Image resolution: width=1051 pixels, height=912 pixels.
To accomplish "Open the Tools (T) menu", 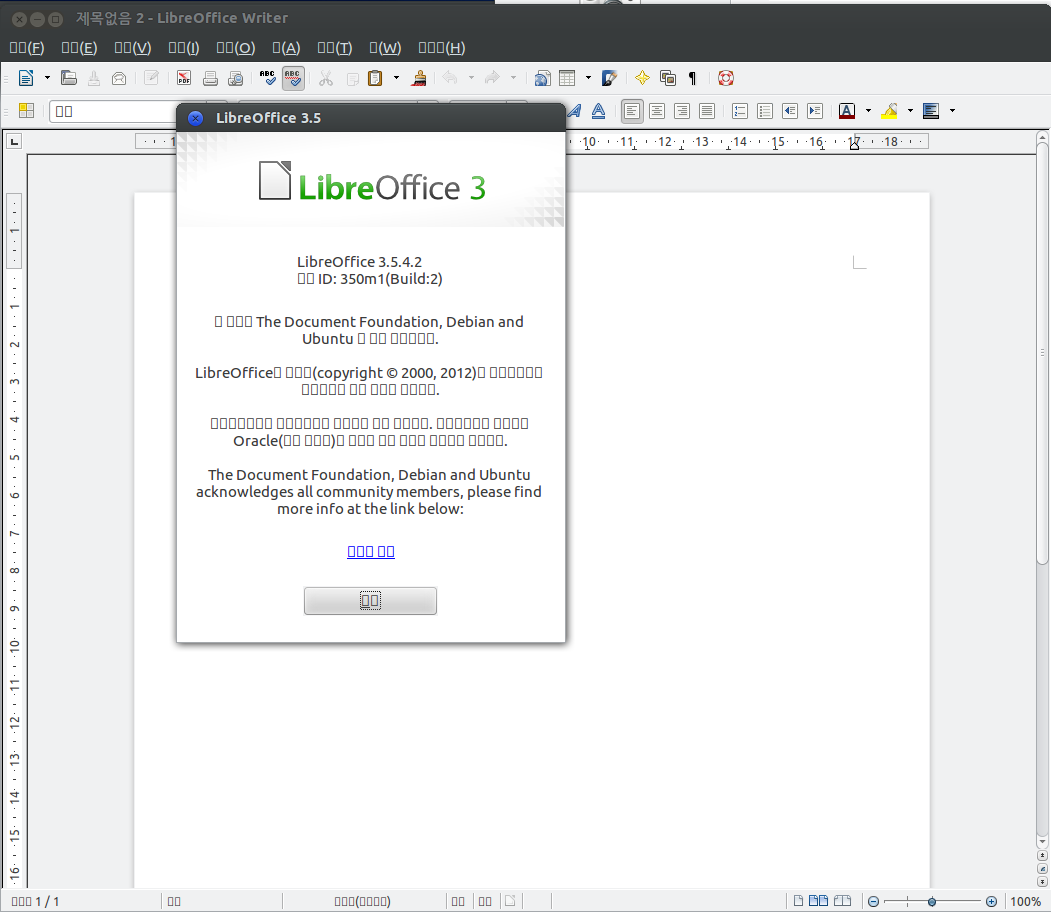I will point(335,48).
